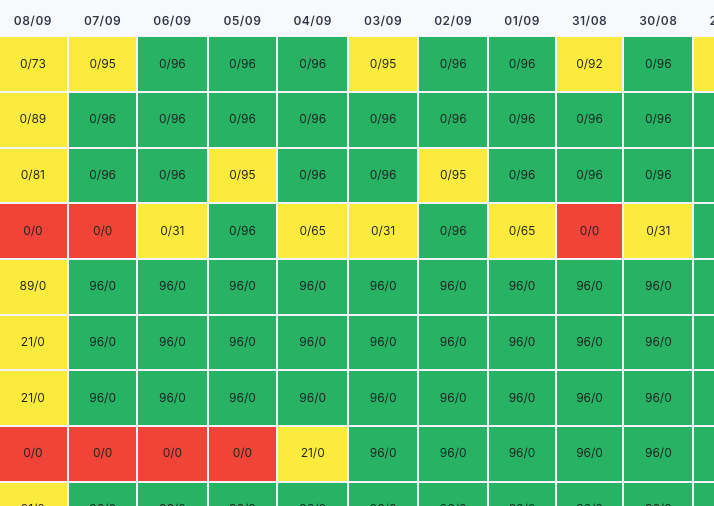Select the 0/65 cell in the 01/09 column
Viewport: 714px width, 506px height.
[x=522, y=231]
